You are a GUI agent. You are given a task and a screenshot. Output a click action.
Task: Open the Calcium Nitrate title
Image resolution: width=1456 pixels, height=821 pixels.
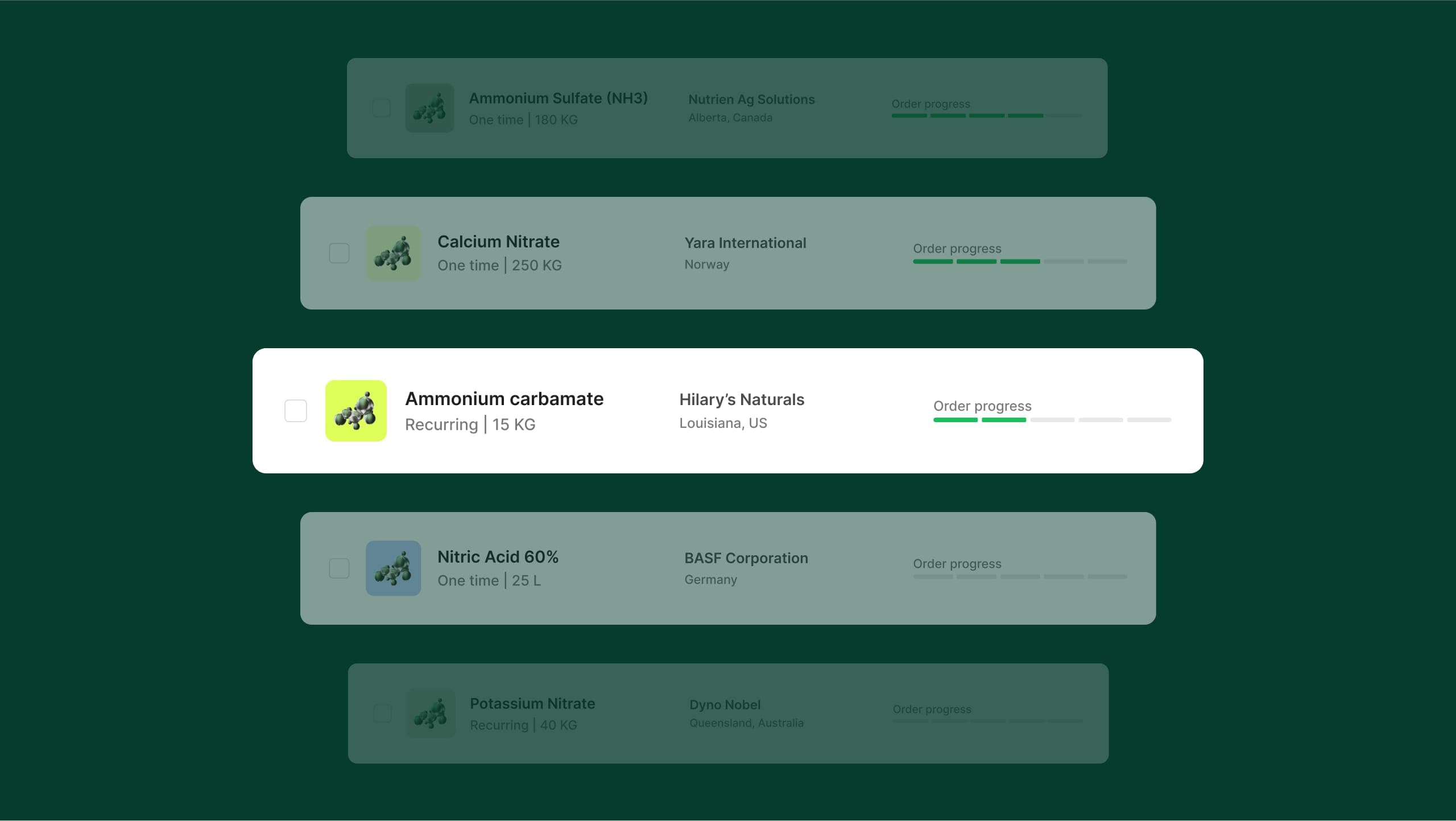[499, 242]
